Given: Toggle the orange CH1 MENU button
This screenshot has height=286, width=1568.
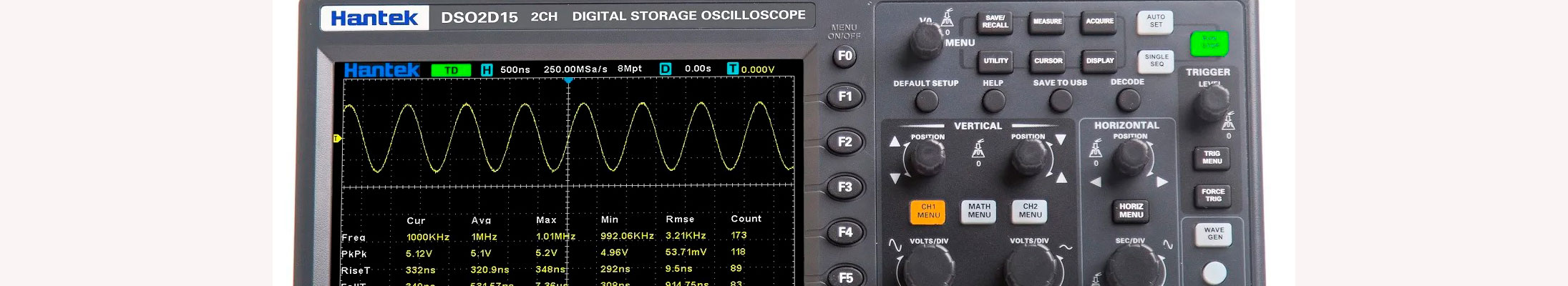Looking at the screenshot, I should (928, 211).
